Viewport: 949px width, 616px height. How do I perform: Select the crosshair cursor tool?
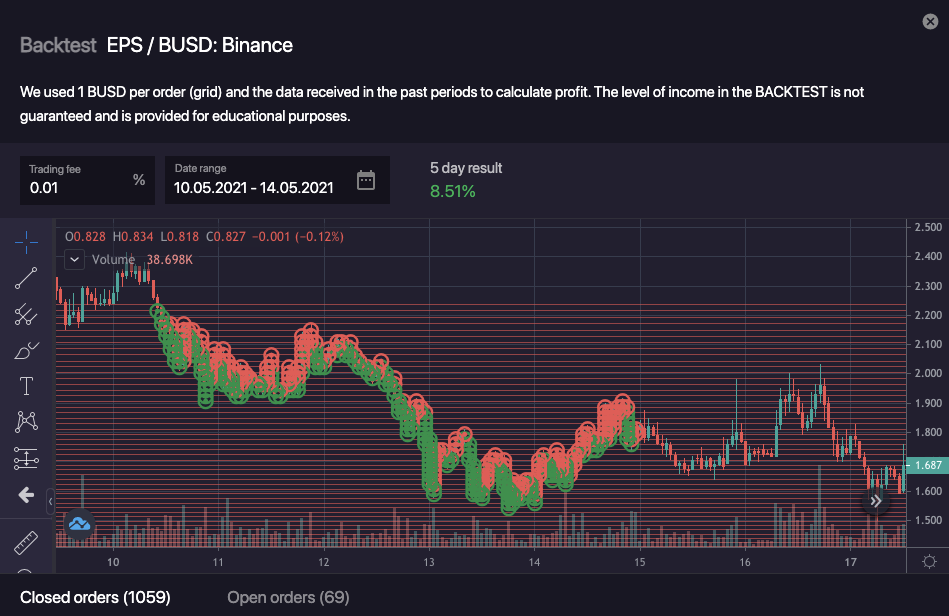point(26,241)
